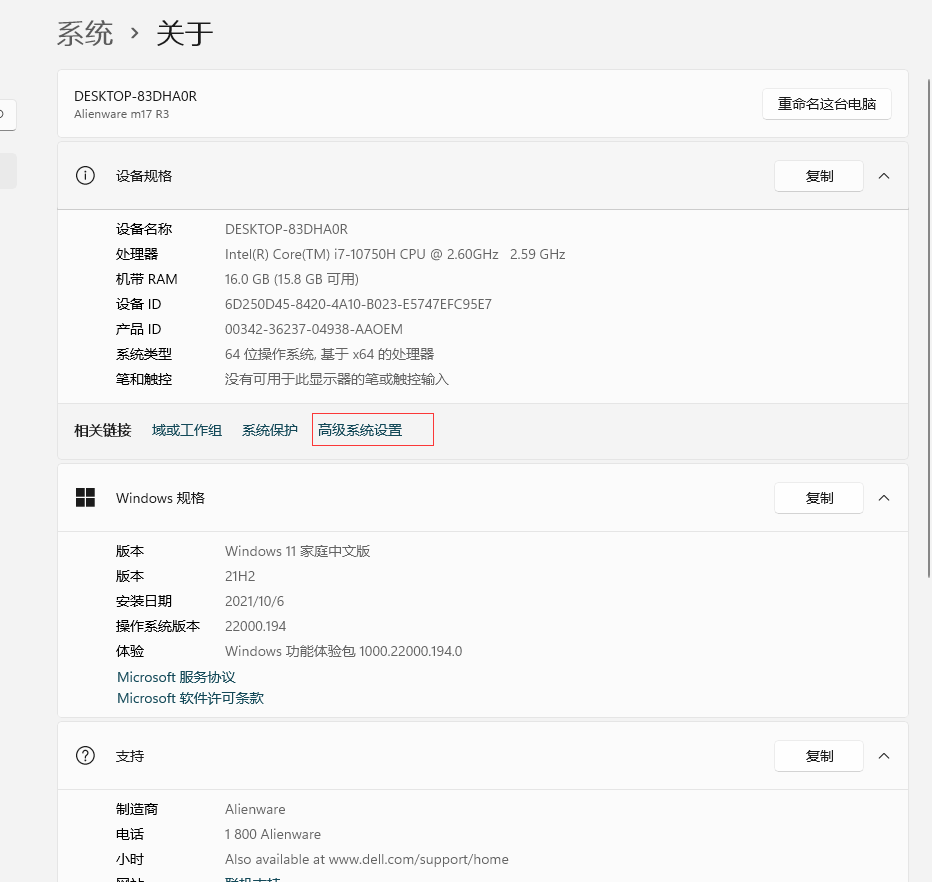This screenshot has width=932, height=882.
Task: Collapse the 支持 section chevron
Action: click(x=884, y=756)
